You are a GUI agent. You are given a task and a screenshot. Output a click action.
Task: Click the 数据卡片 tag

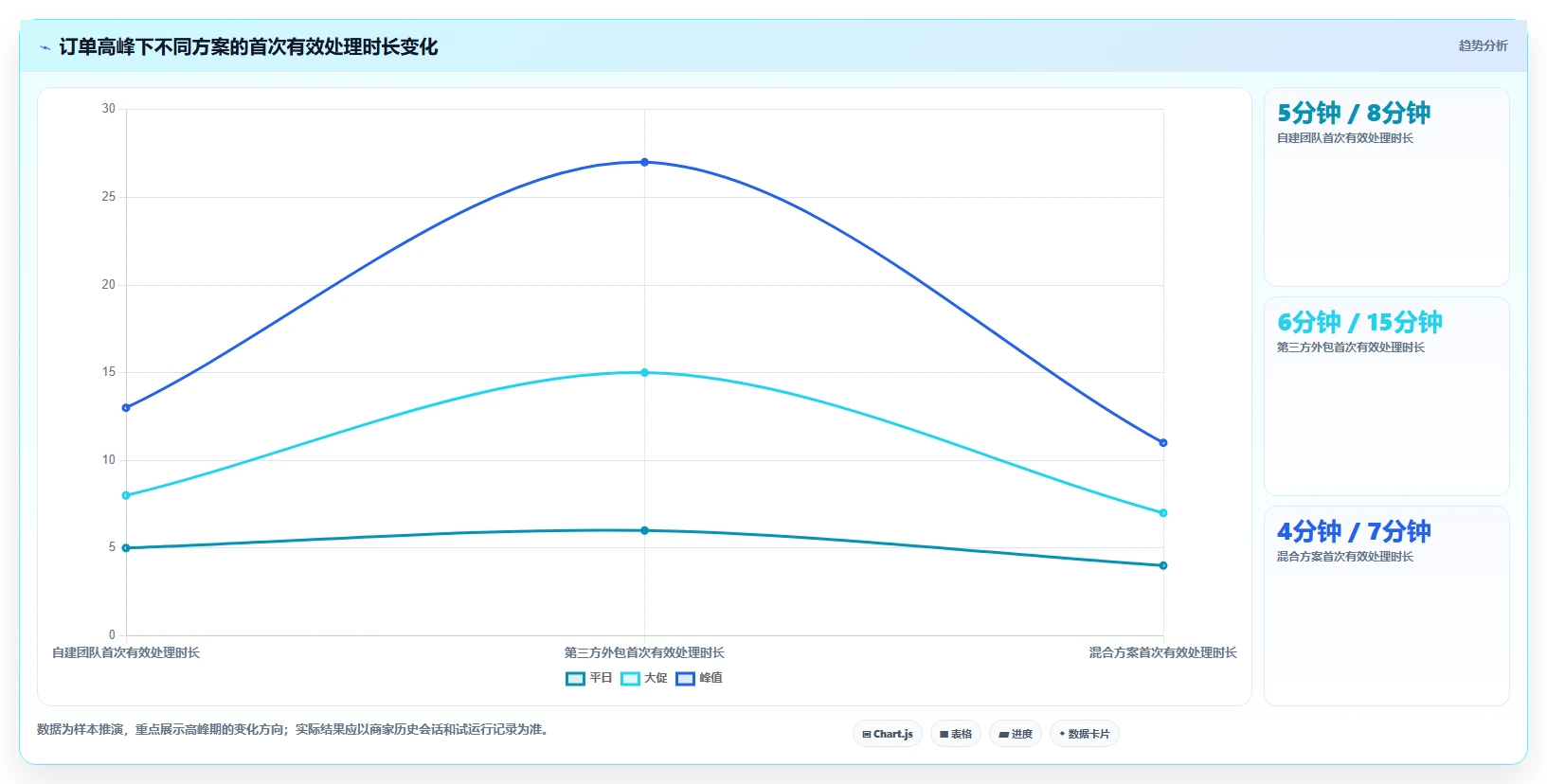pos(1085,734)
